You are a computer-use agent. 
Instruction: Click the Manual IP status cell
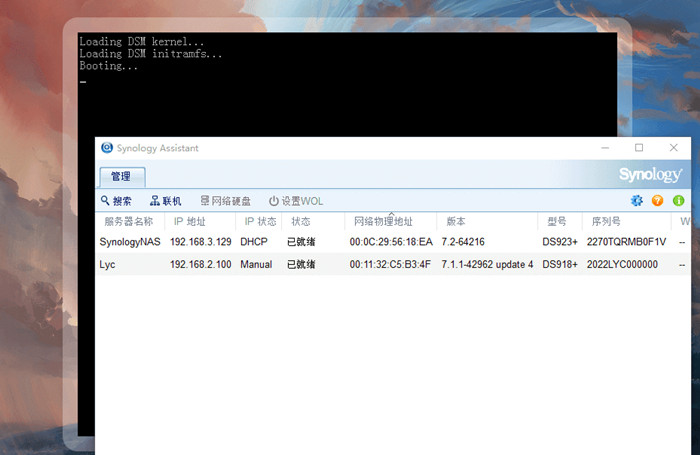(x=256, y=264)
